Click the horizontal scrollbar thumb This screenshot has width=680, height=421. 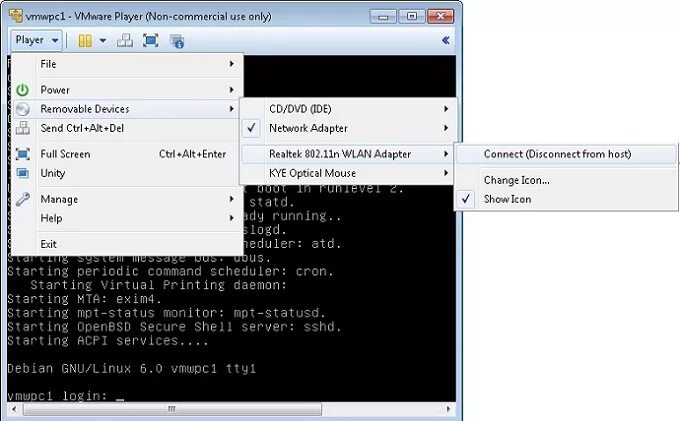coord(172,409)
